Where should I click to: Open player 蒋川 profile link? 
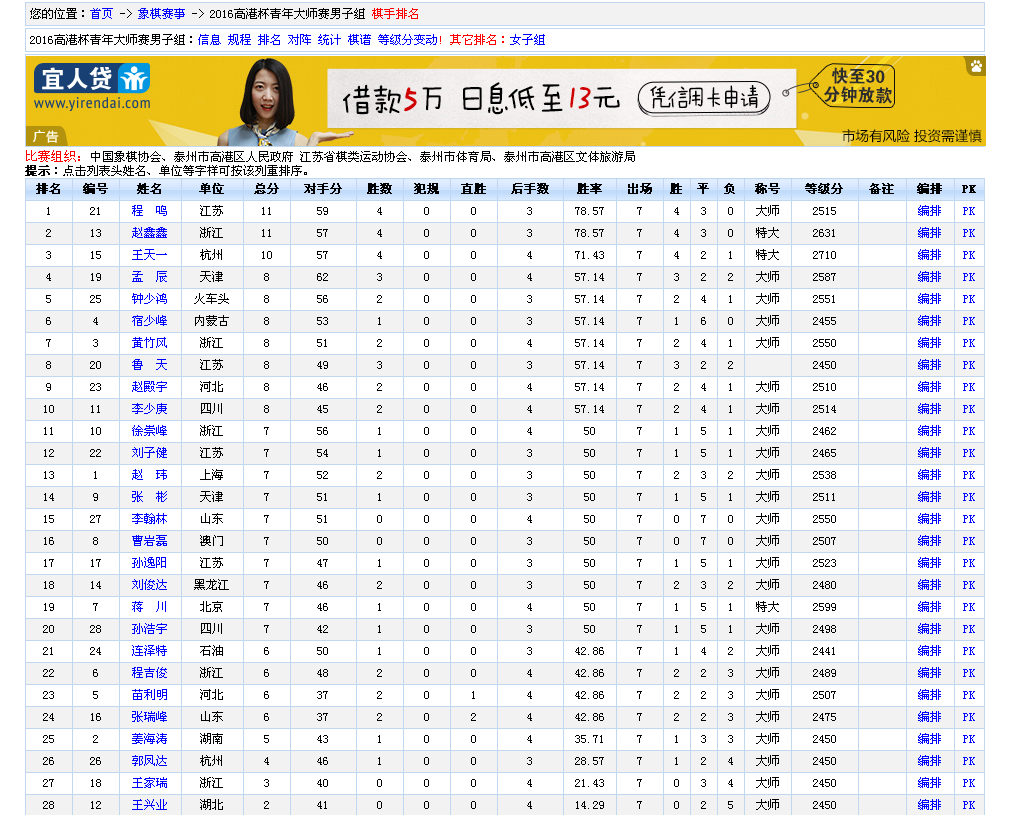click(x=150, y=607)
